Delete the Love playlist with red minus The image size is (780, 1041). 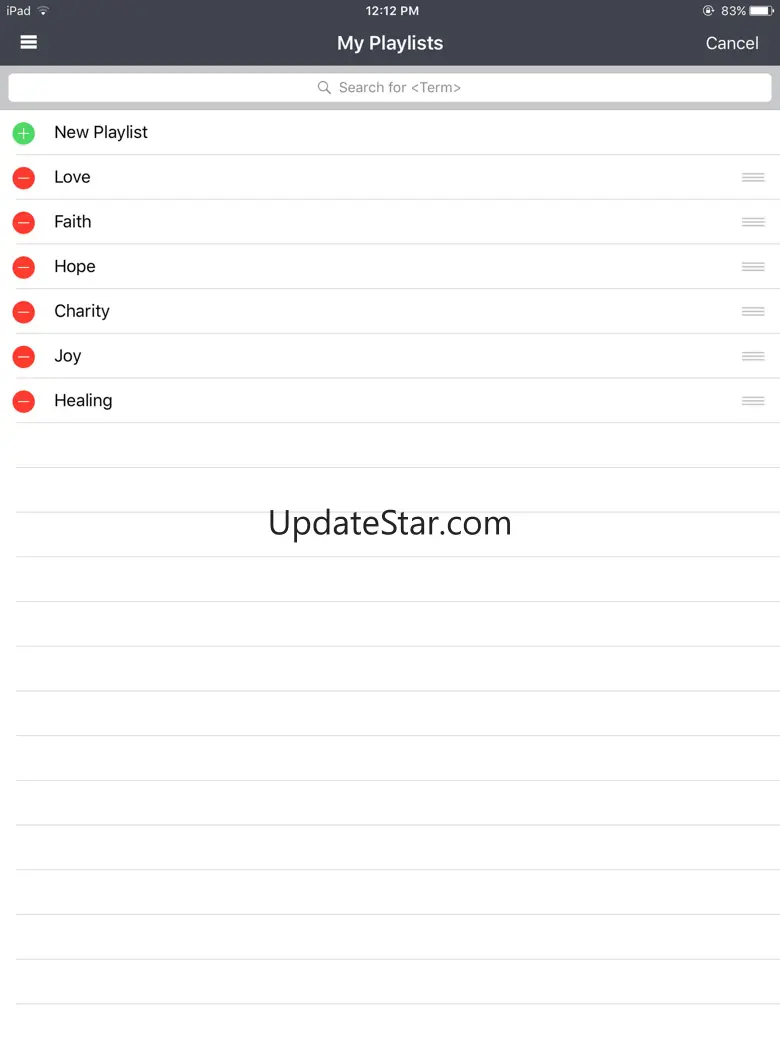24,178
